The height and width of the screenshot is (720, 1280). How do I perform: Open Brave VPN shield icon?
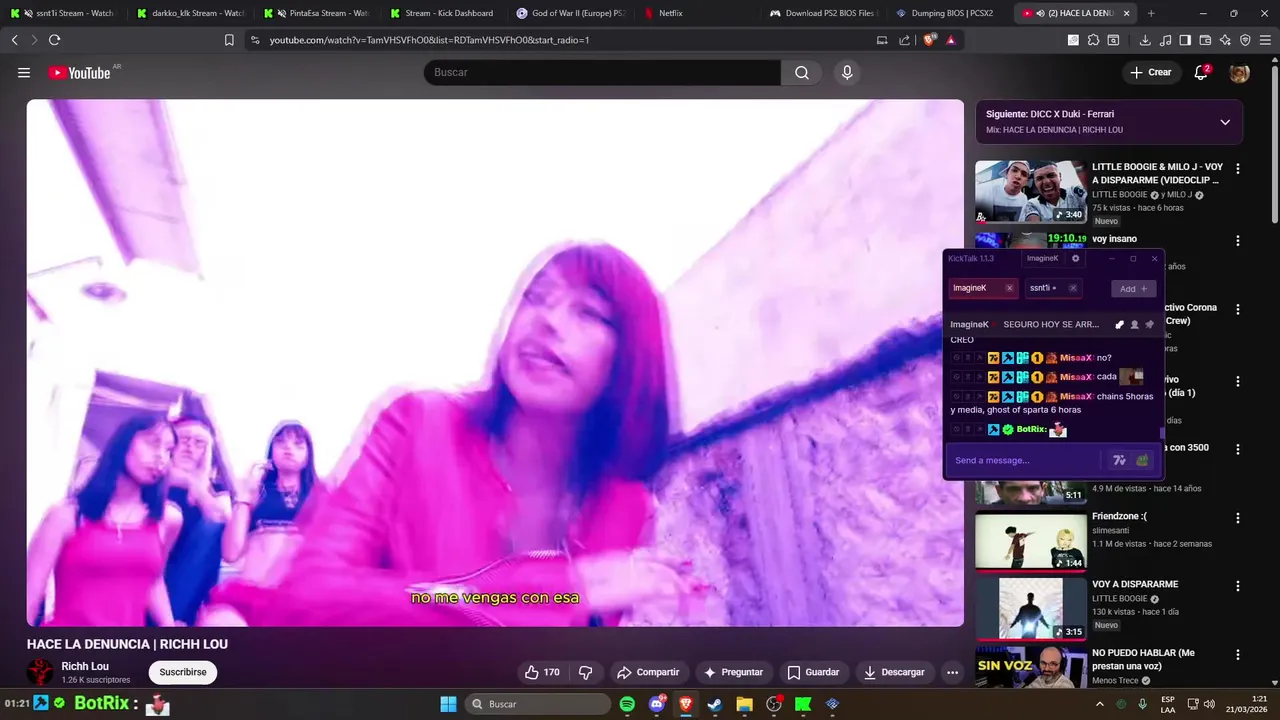(1245, 40)
